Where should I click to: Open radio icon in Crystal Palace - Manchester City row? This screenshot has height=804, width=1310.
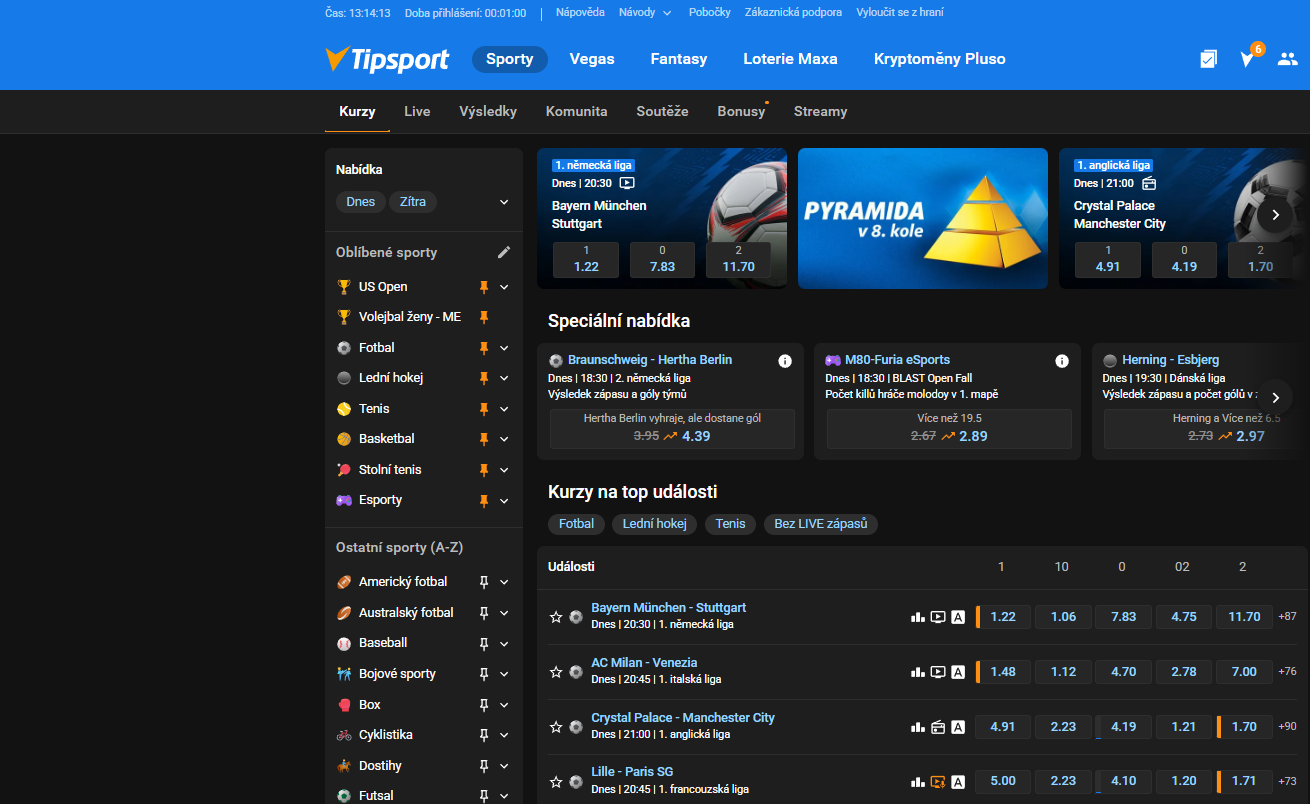click(x=938, y=727)
